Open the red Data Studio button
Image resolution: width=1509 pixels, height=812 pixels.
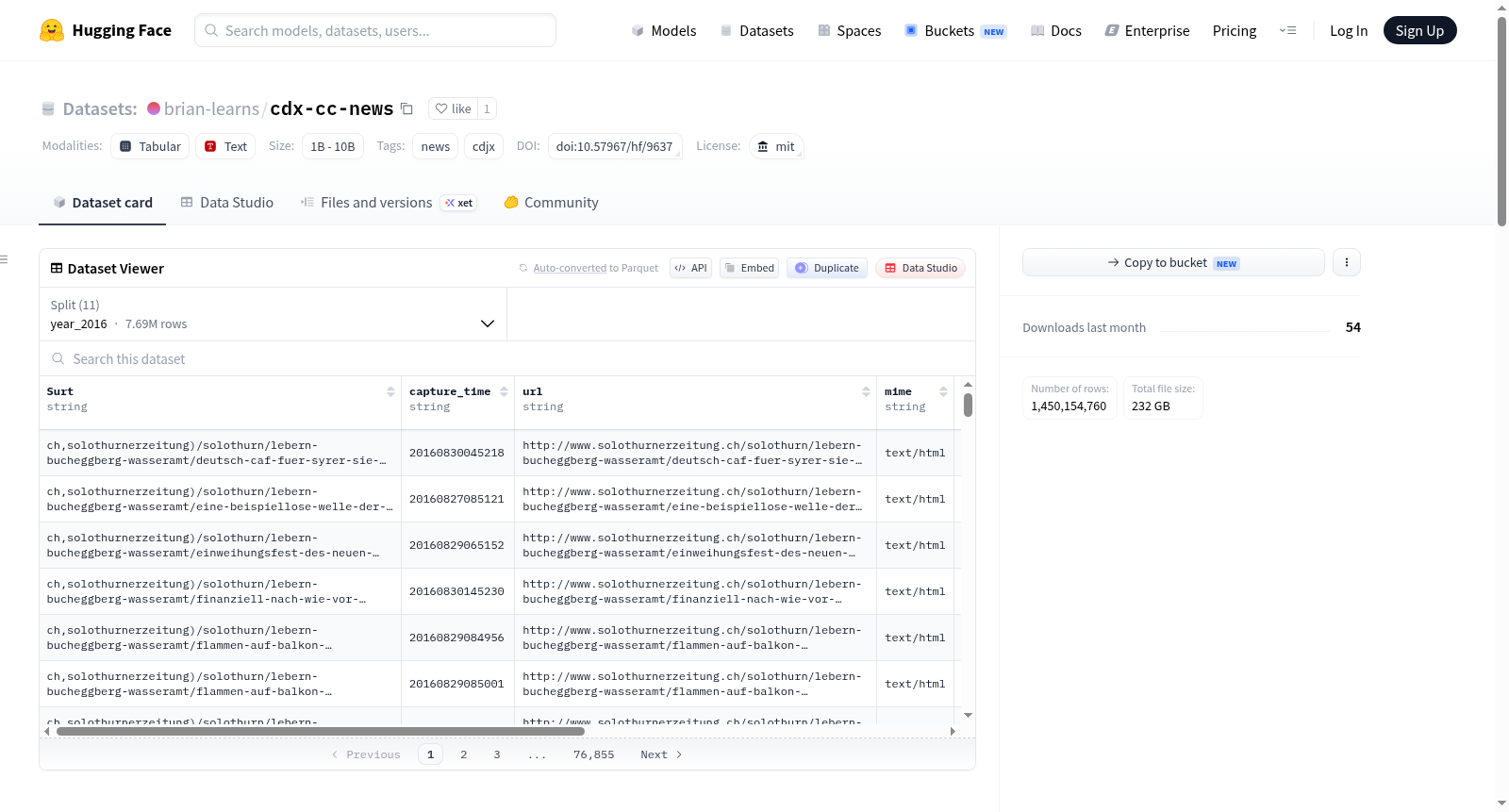pos(920,268)
